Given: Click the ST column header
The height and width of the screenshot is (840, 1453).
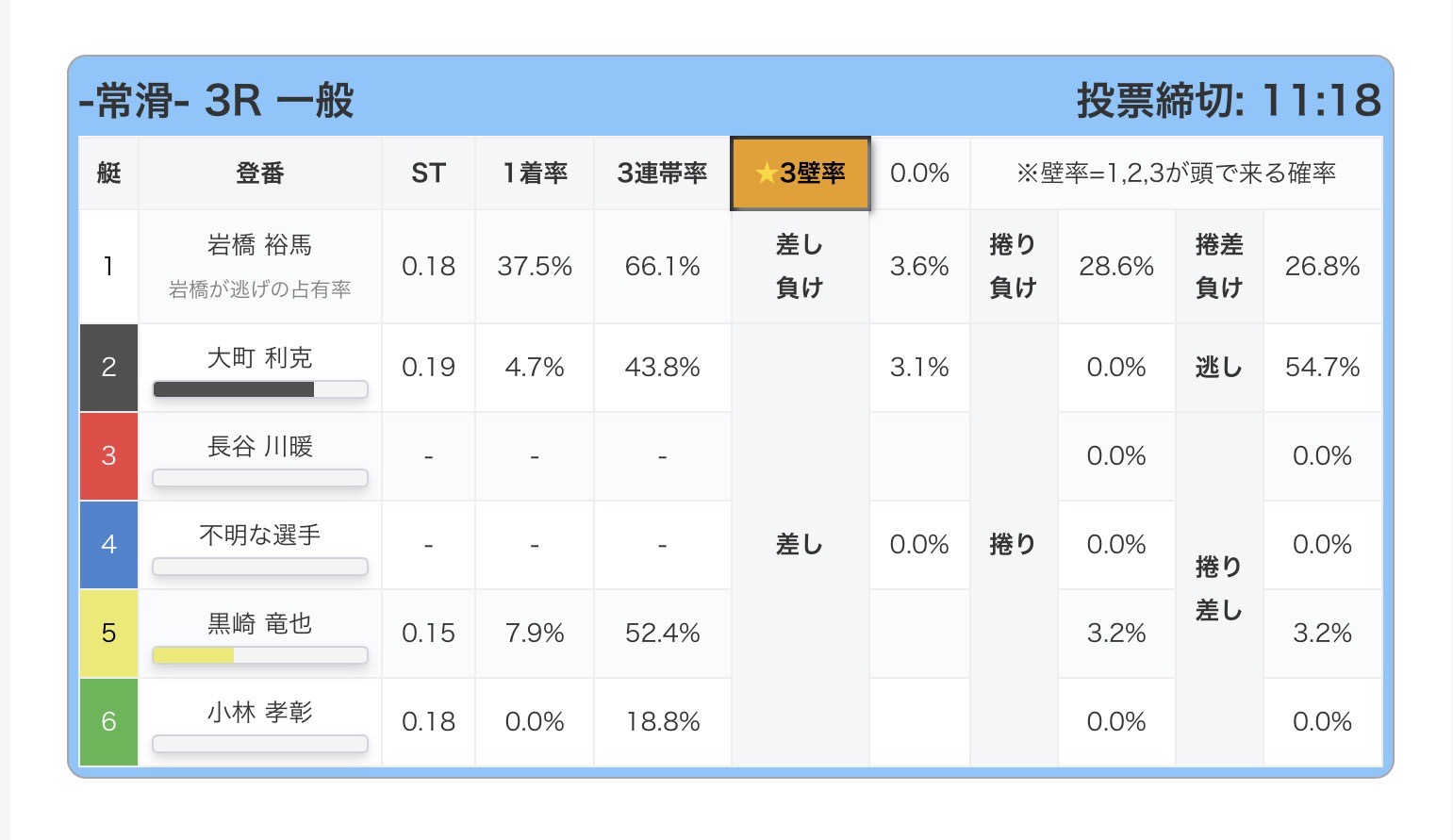Looking at the screenshot, I should [x=428, y=173].
